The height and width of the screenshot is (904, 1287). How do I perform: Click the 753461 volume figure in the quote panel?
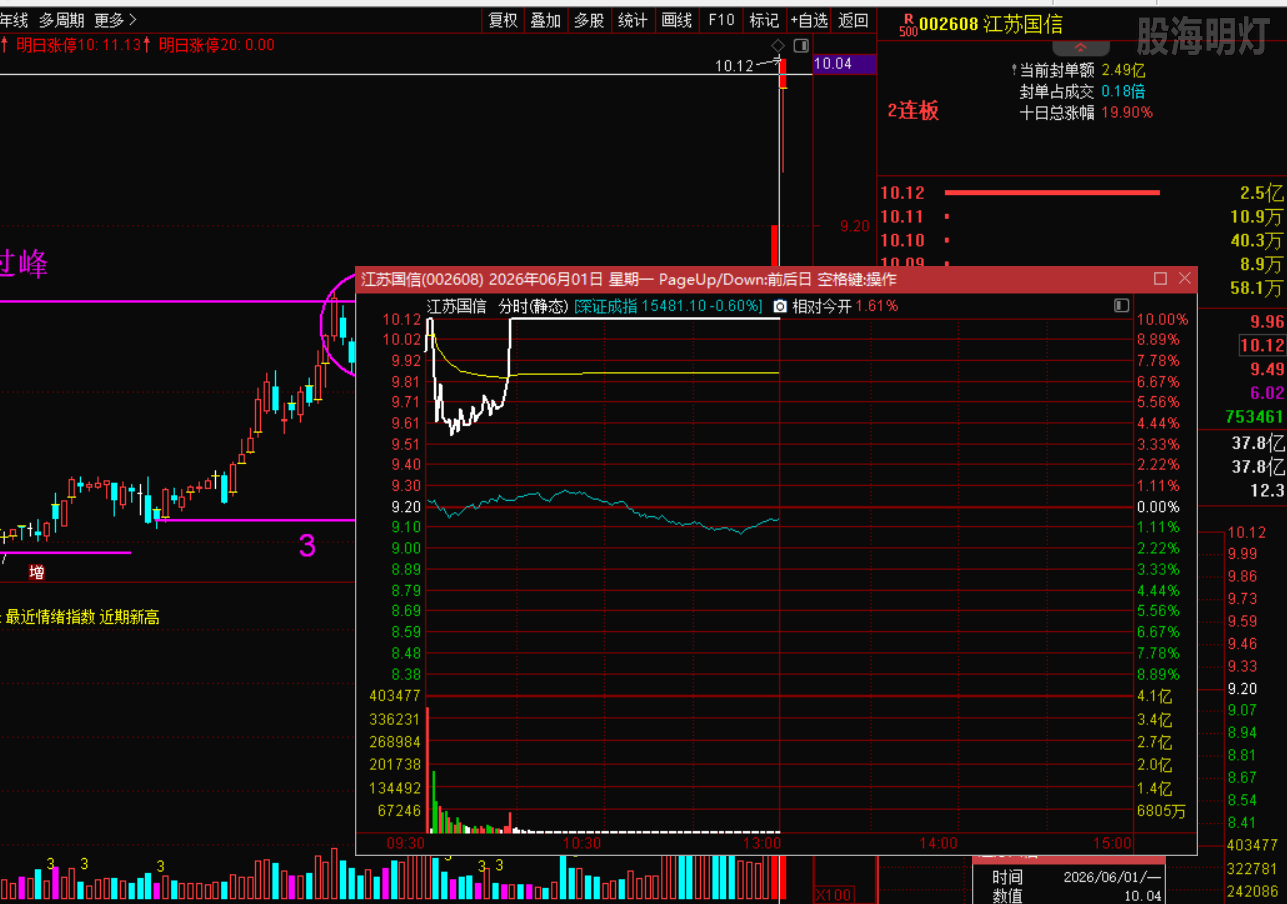[x=1254, y=416]
